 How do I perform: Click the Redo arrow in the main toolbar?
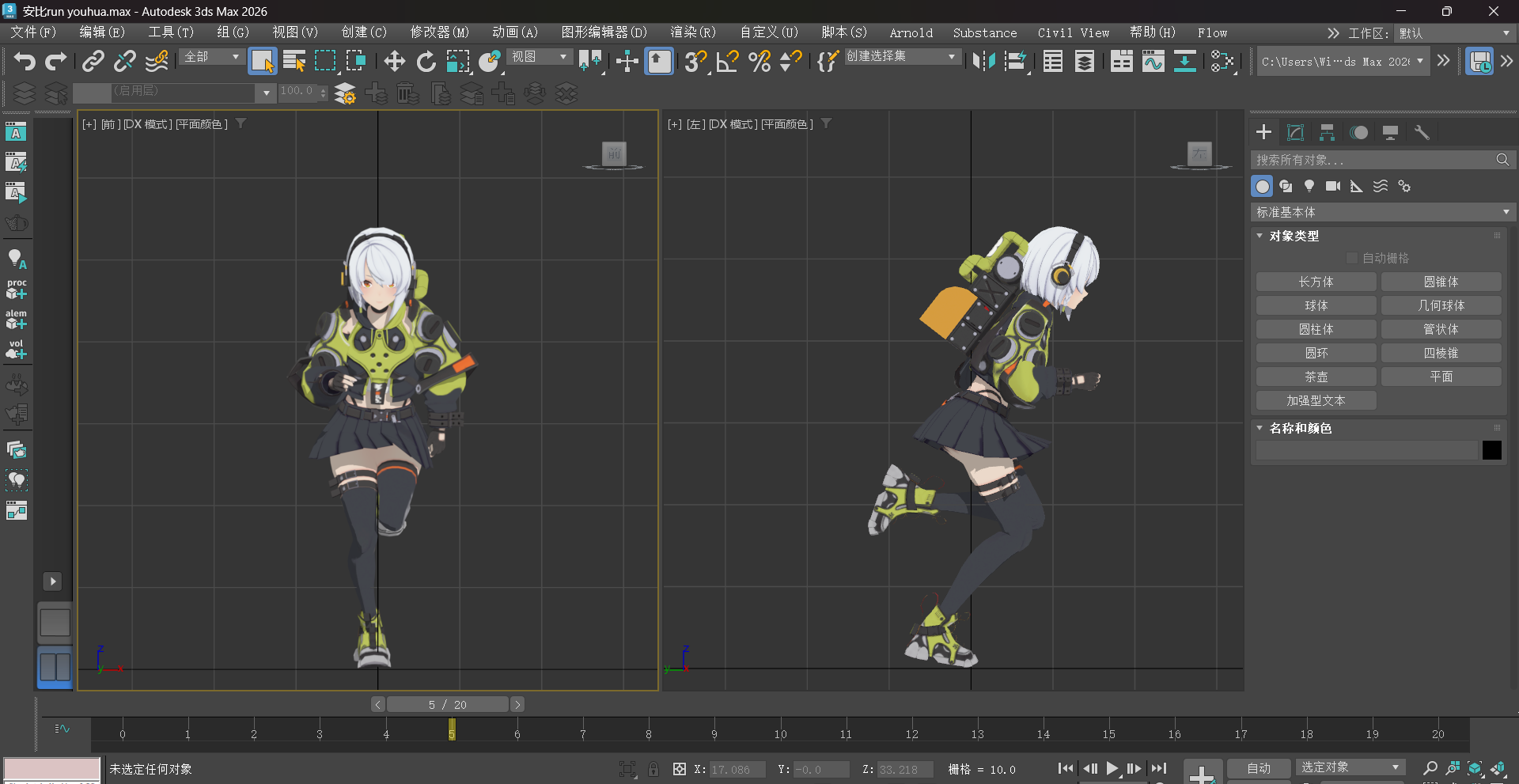click(55, 61)
